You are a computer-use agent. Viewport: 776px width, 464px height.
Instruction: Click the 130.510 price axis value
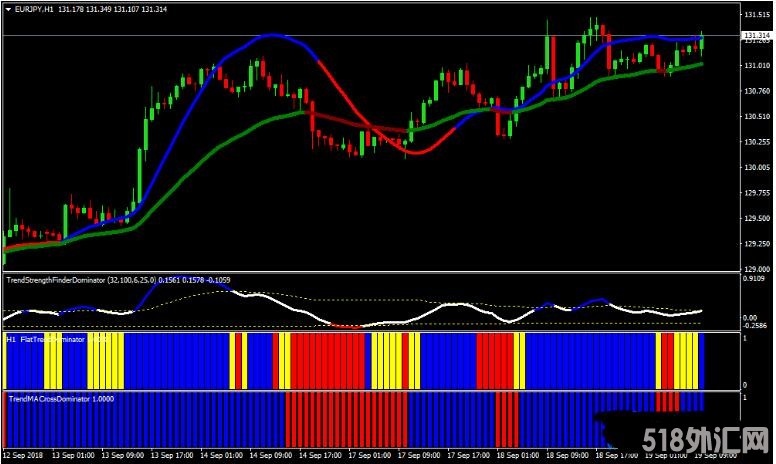757,117
